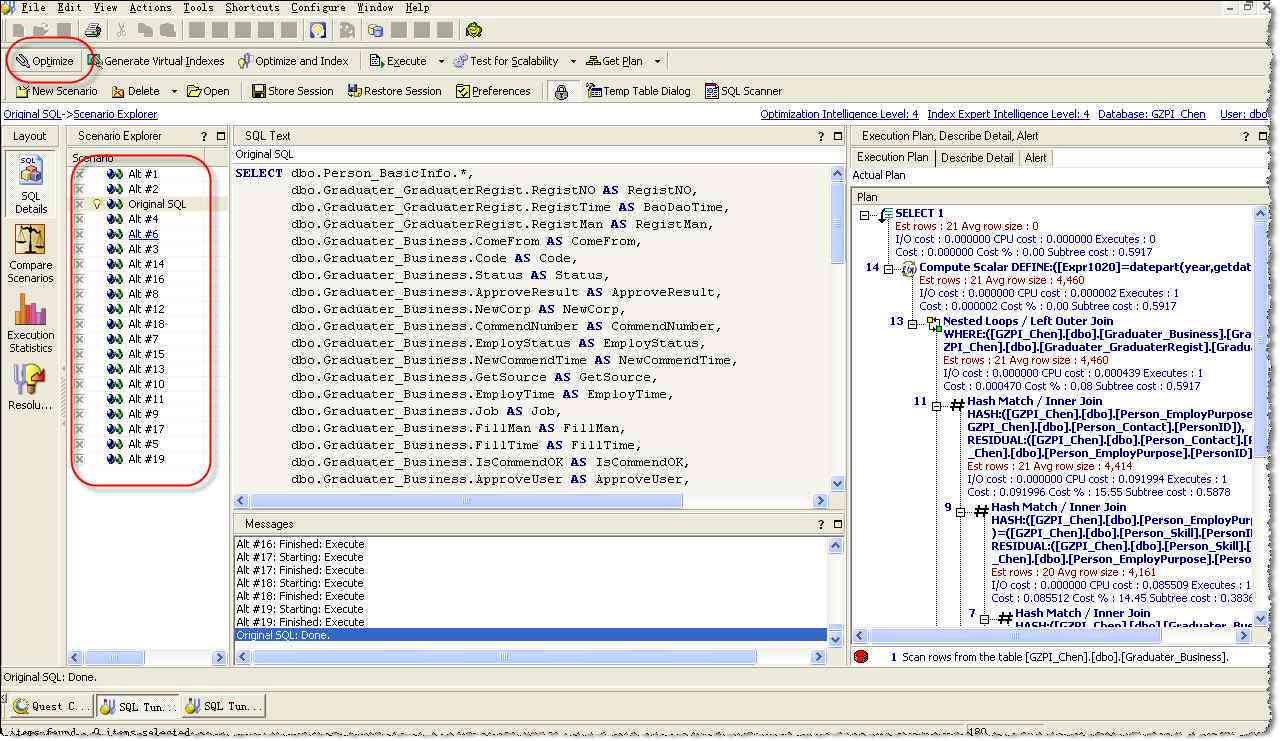Click the Delete scenario button
Image resolution: width=1280 pixels, height=741 pixels.
click(135, 91)
